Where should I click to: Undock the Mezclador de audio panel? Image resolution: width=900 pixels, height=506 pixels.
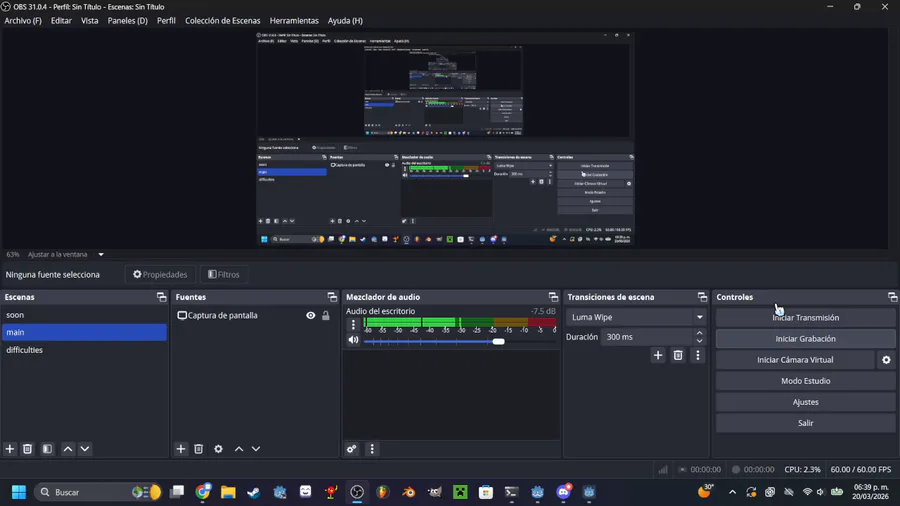(x=553, y=297)
